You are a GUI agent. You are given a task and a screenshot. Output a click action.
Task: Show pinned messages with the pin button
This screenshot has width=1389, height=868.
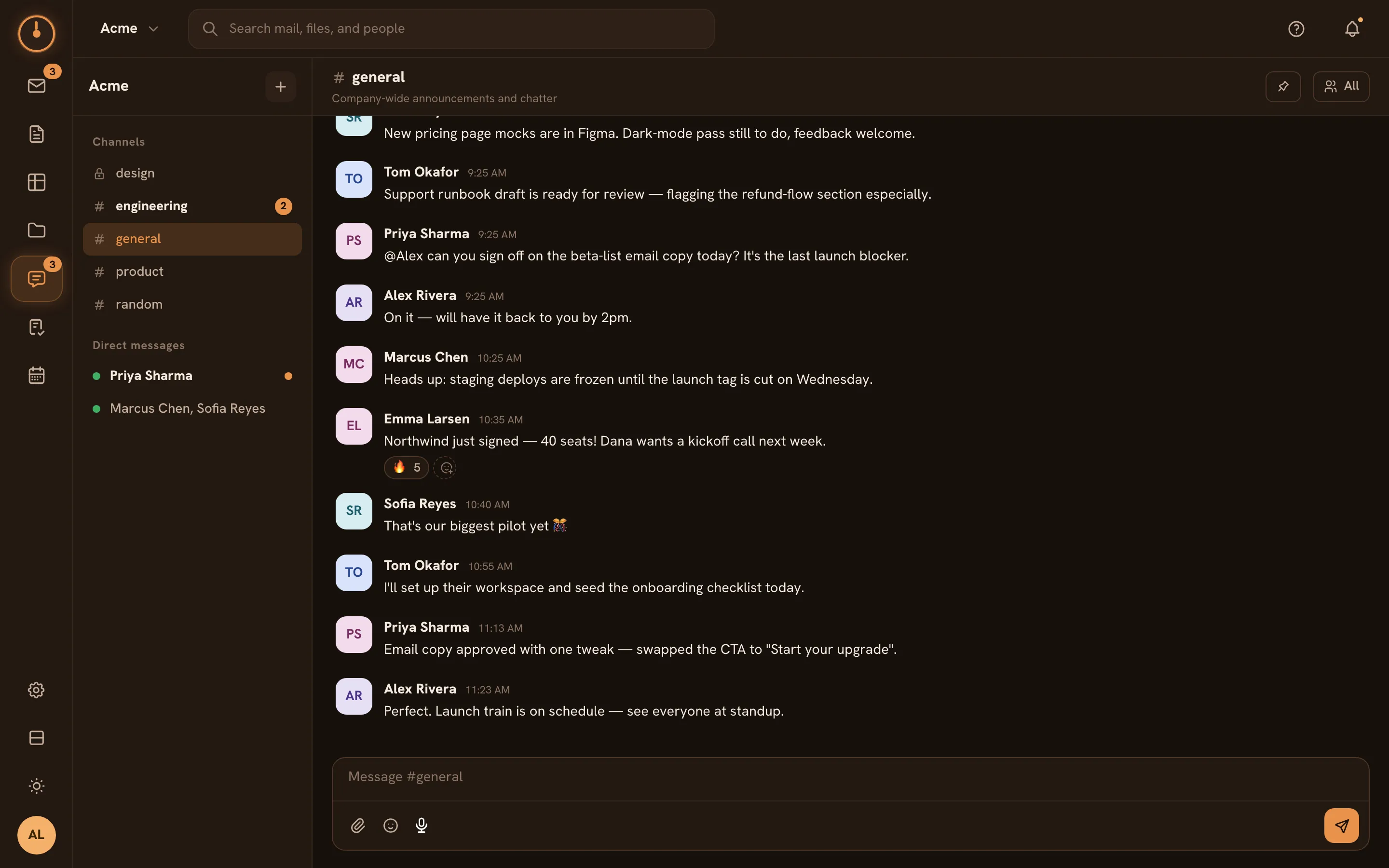(x=1283, y=86)
